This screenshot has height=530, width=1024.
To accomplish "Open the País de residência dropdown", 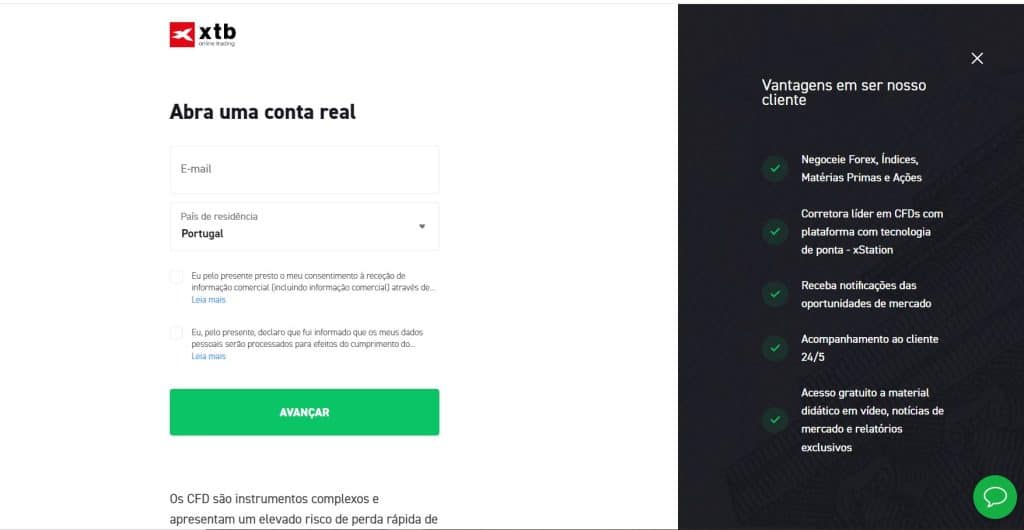I will click(x=304, y=226).
